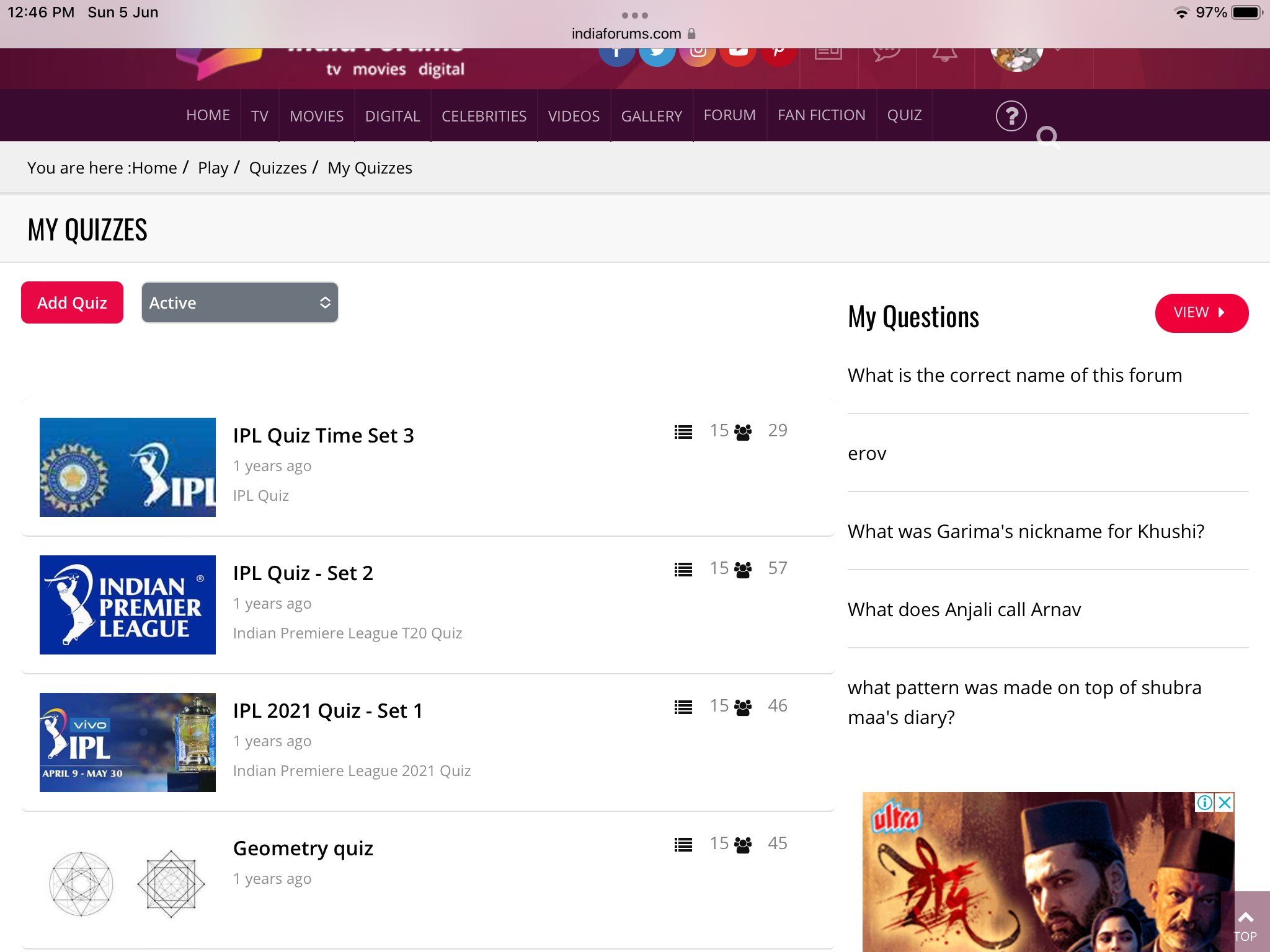Open the FORUM navigation menu
The height and width of the screenshot is (952, 1270).
tap(730, 115)
